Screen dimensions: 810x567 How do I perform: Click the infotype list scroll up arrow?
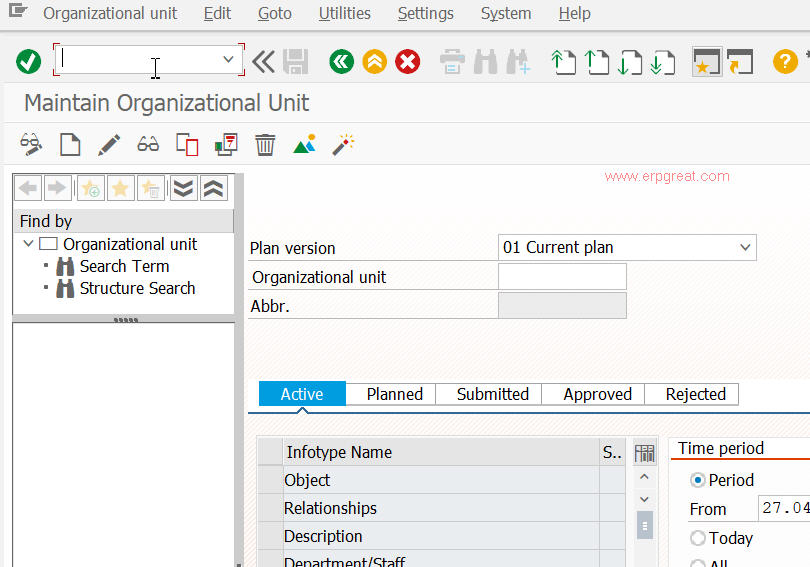click(x=644, y=477)
